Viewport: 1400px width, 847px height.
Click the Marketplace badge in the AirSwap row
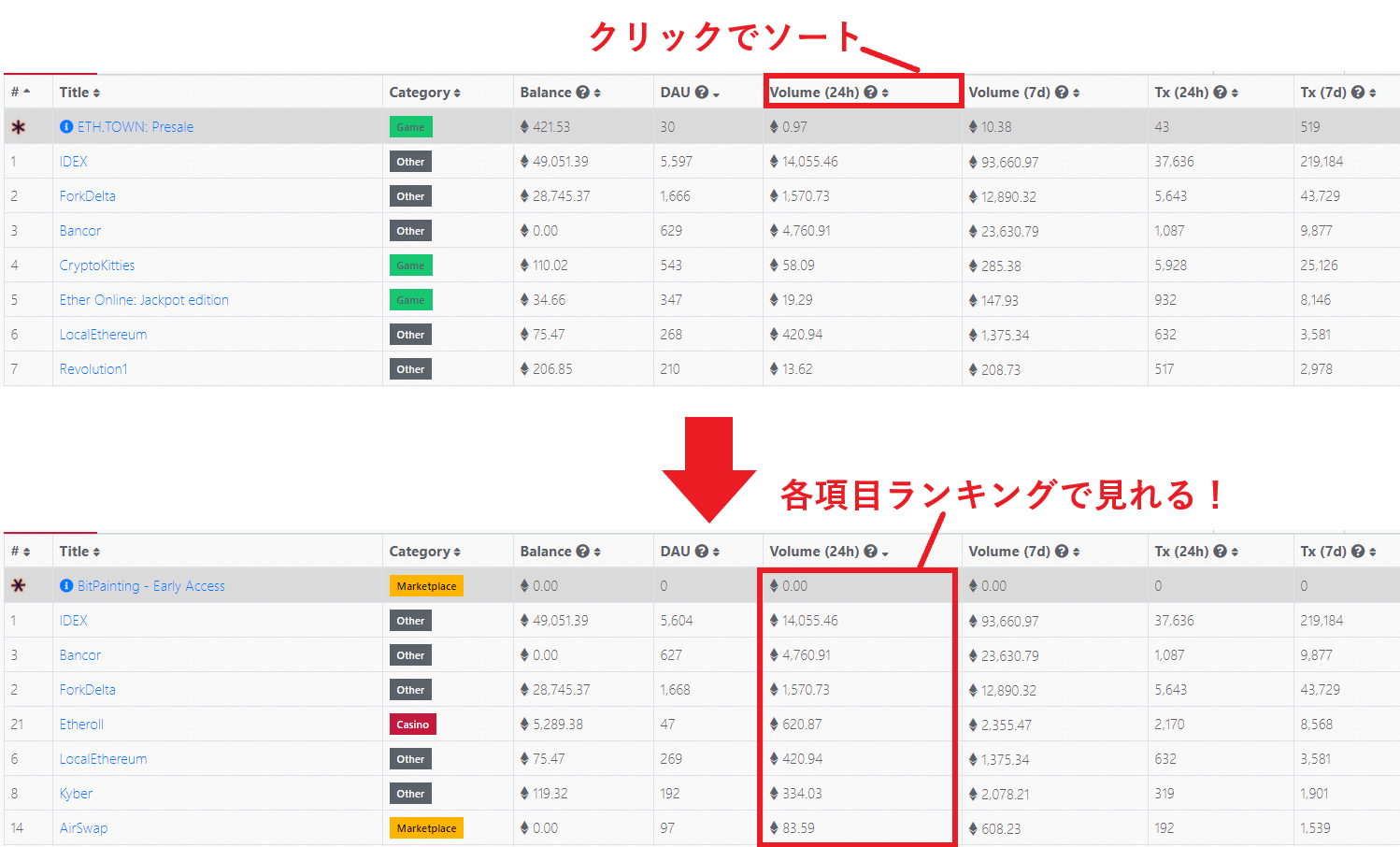point(426,828)
